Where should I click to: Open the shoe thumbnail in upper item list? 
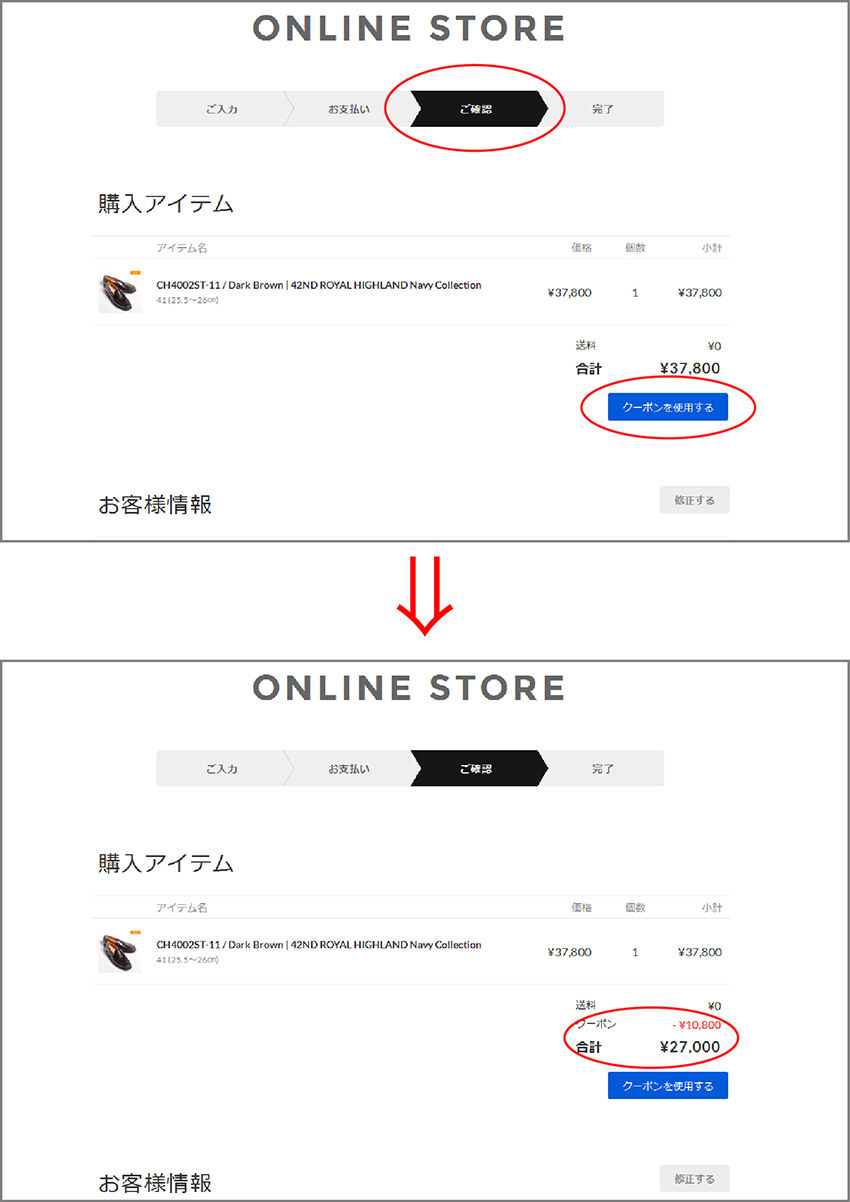pyautogui.click(x=120, y=292)
